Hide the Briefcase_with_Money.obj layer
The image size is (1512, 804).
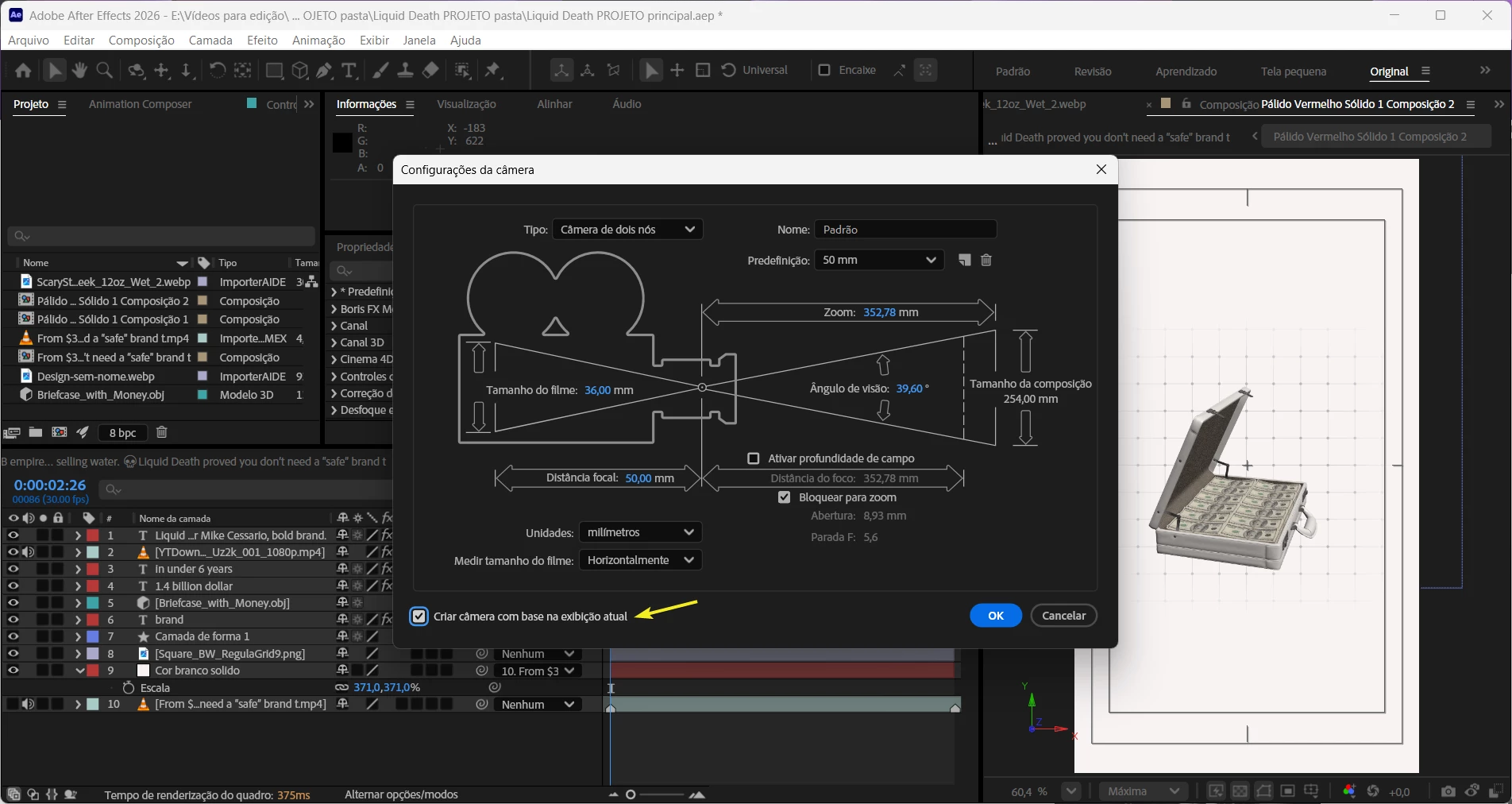13,603
